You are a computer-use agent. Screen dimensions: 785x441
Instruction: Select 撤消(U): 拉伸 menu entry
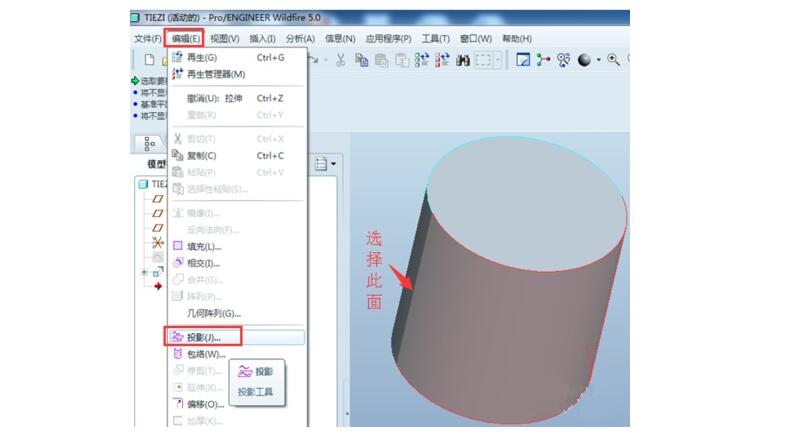click(x=237, y=98)
